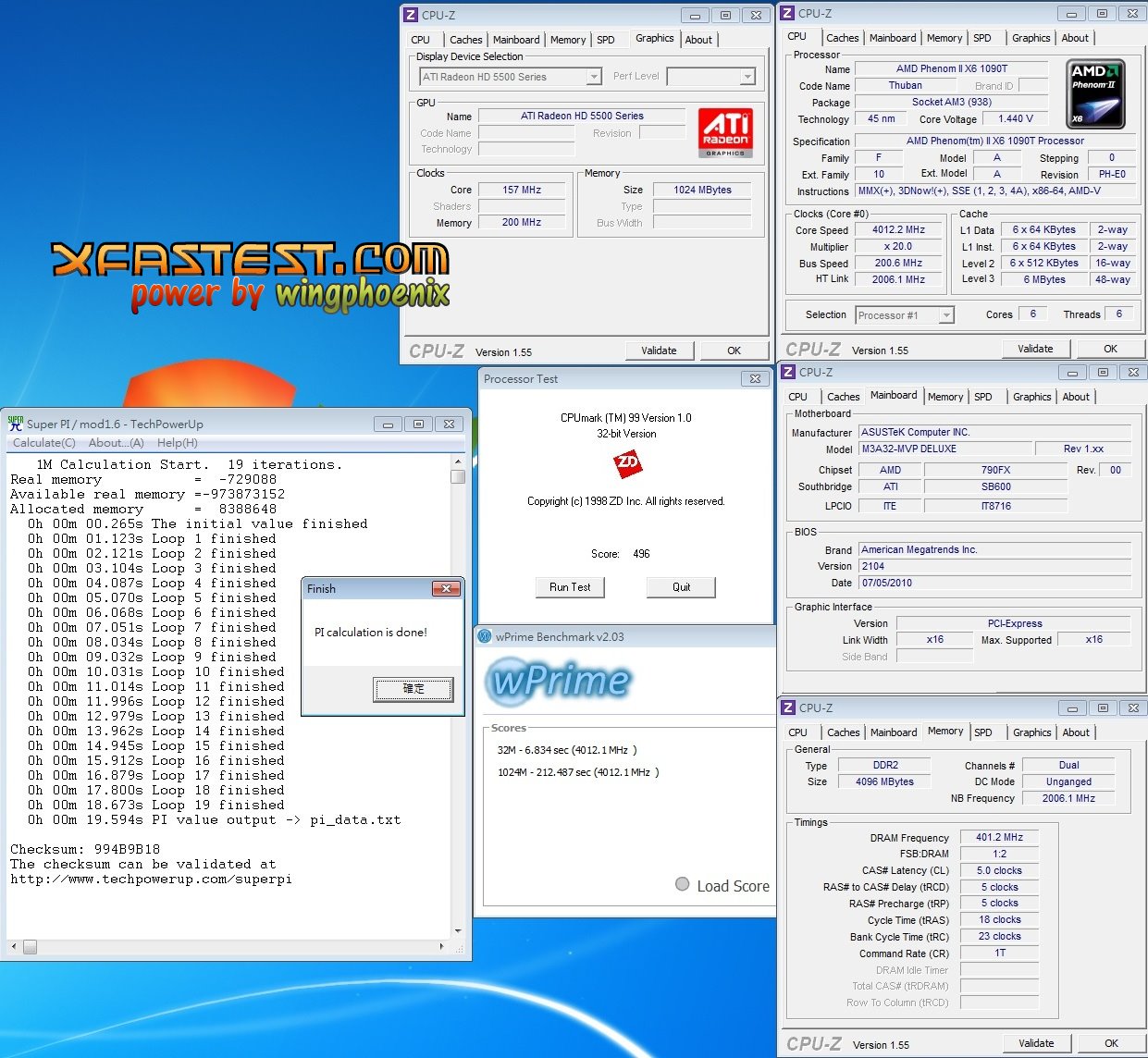Click Validate in CPU-Z CPU window
Image resolution: width=1148 pixels, height=1058 pixels.
click(x=1035, y=349)
